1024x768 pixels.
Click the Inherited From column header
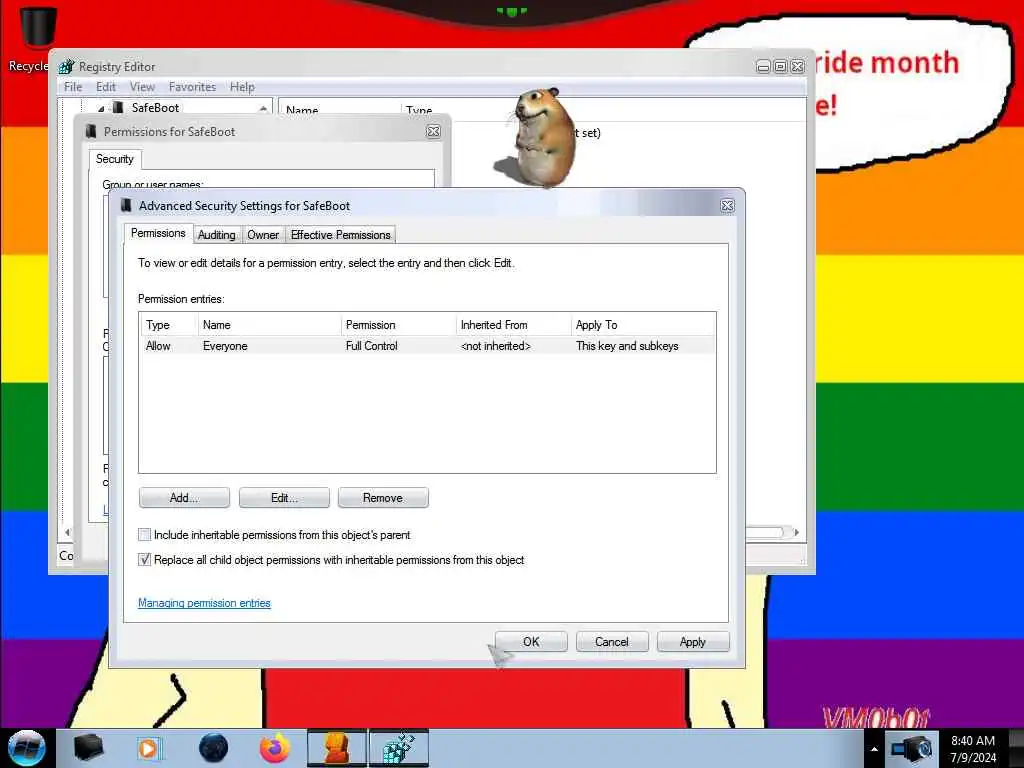click(x=513, y=325)
